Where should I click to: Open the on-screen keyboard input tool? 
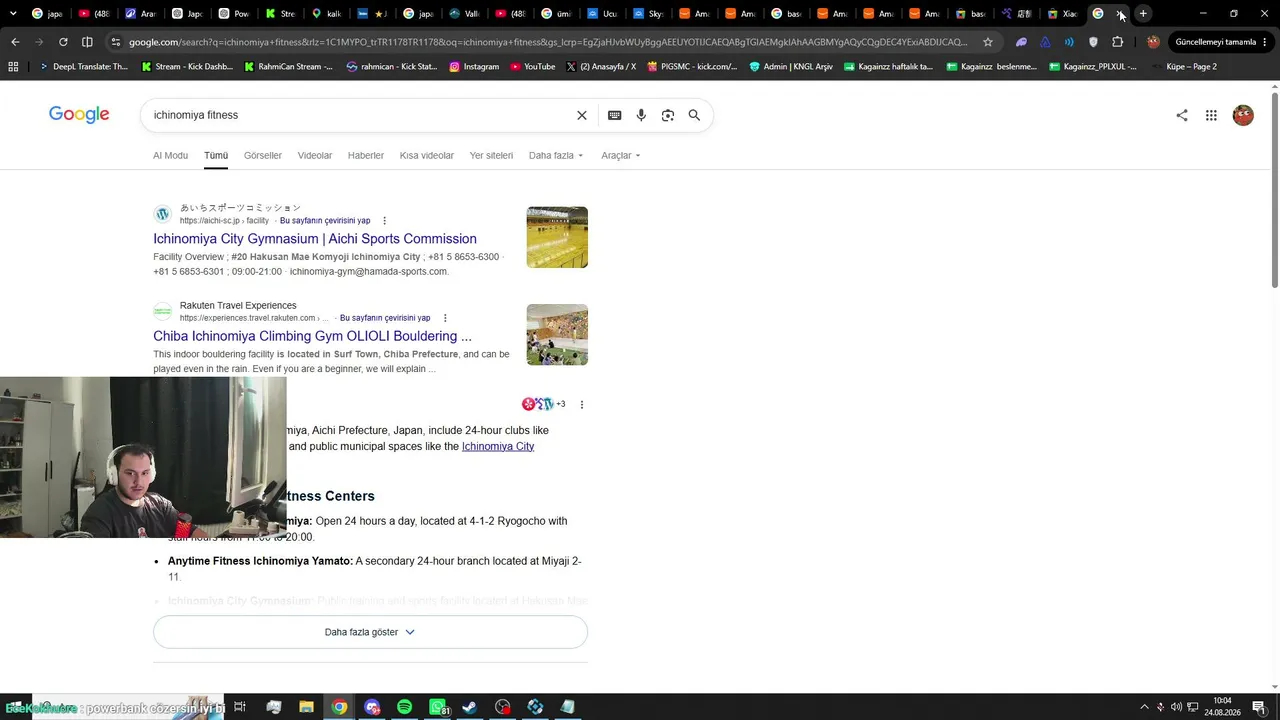pyautogui.click(x=615, y=115)
